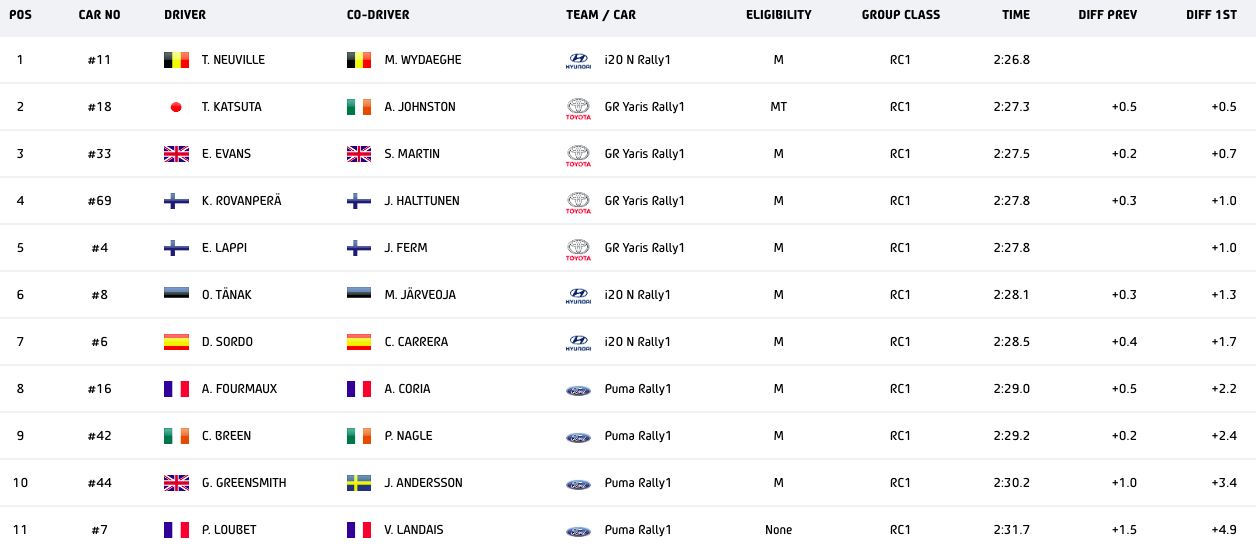Click the Toyota logo beside Katsuta's car
Screen dimensions: 1256x551
578,108
